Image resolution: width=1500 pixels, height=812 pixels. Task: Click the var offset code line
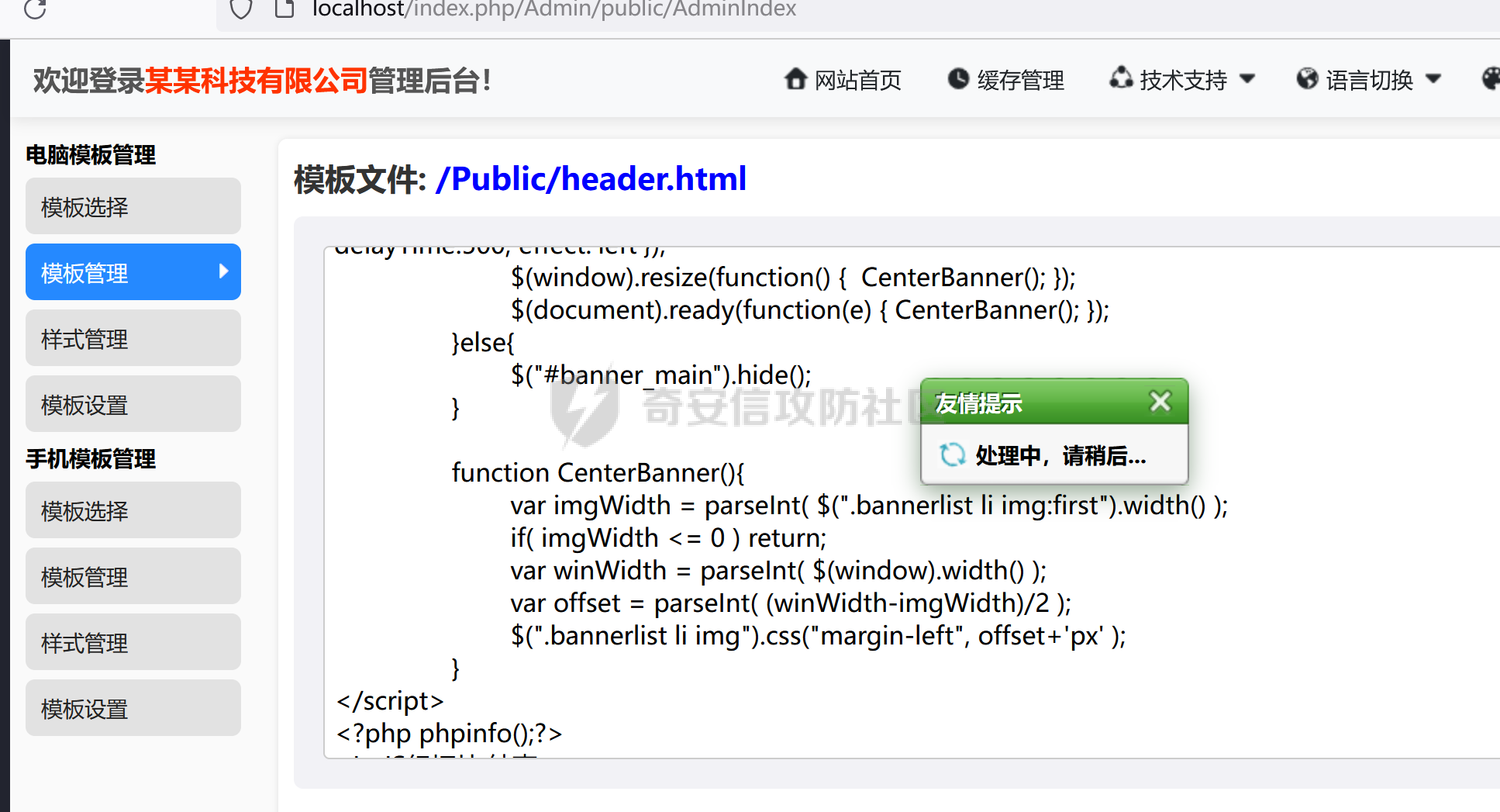pyautogui.click(x=790, y=603)
